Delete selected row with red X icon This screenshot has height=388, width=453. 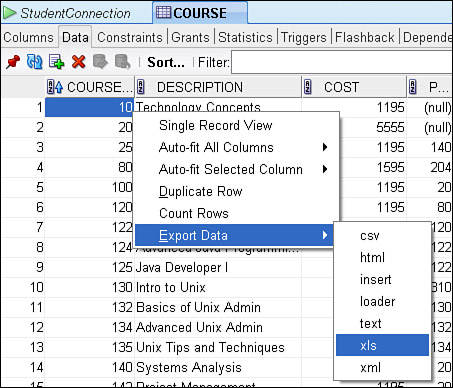pos(78,62)
